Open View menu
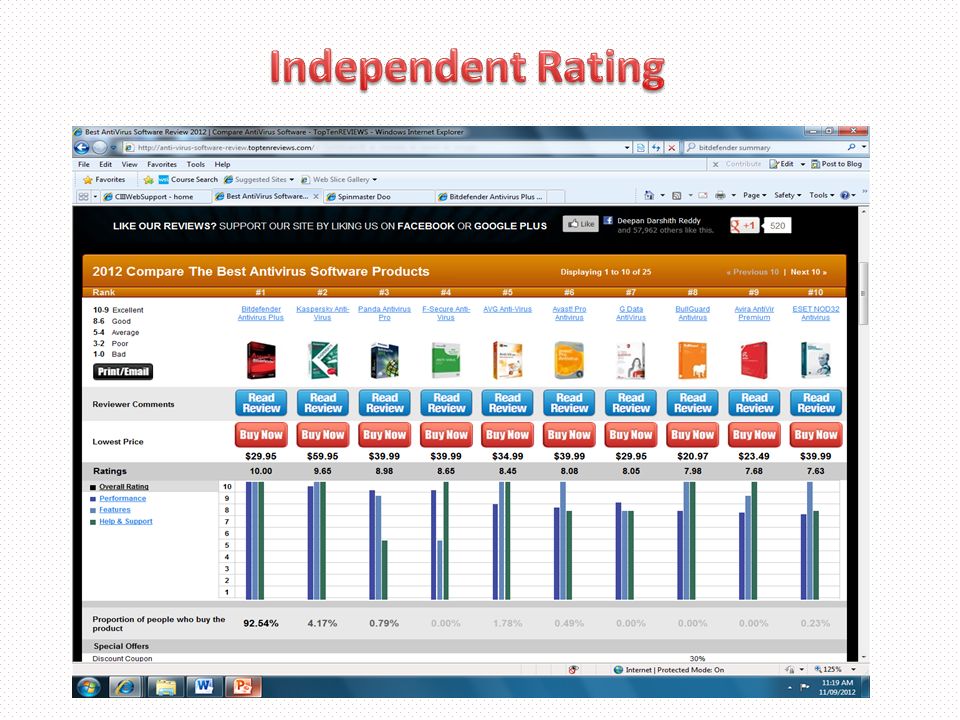 (129, 164)
